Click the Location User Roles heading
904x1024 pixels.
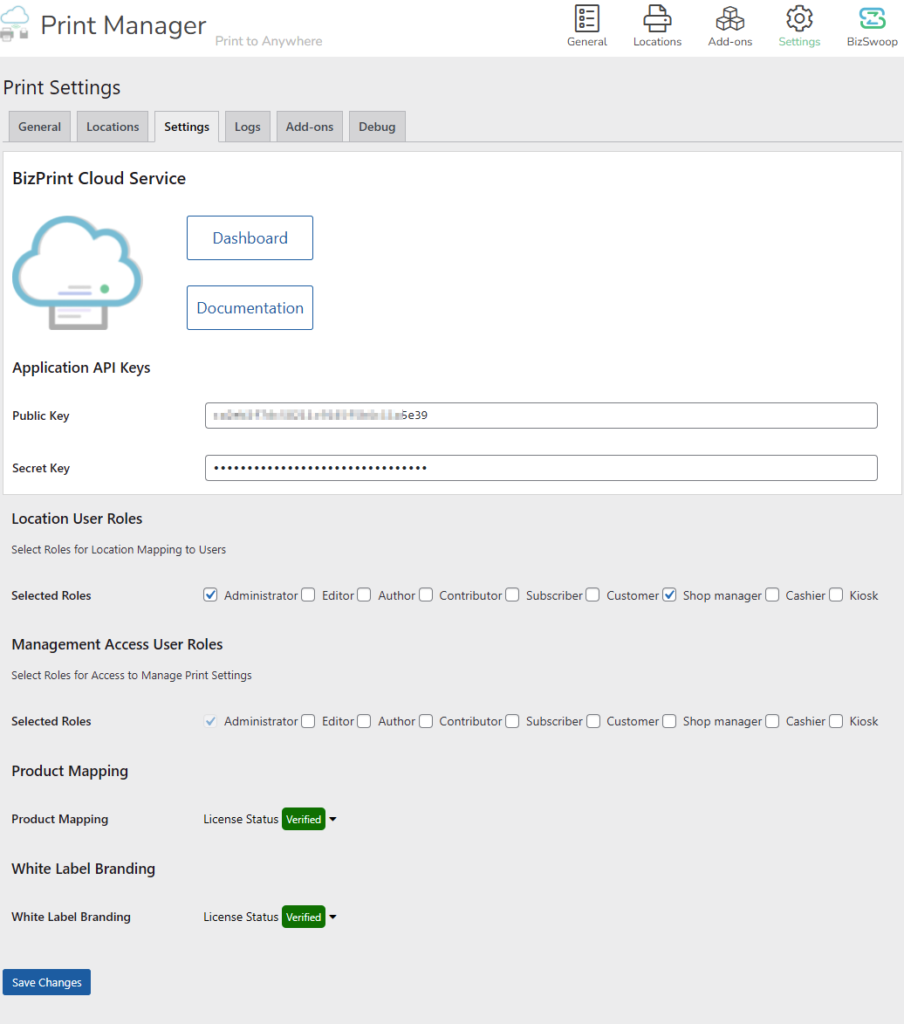(x=77, y=519)
